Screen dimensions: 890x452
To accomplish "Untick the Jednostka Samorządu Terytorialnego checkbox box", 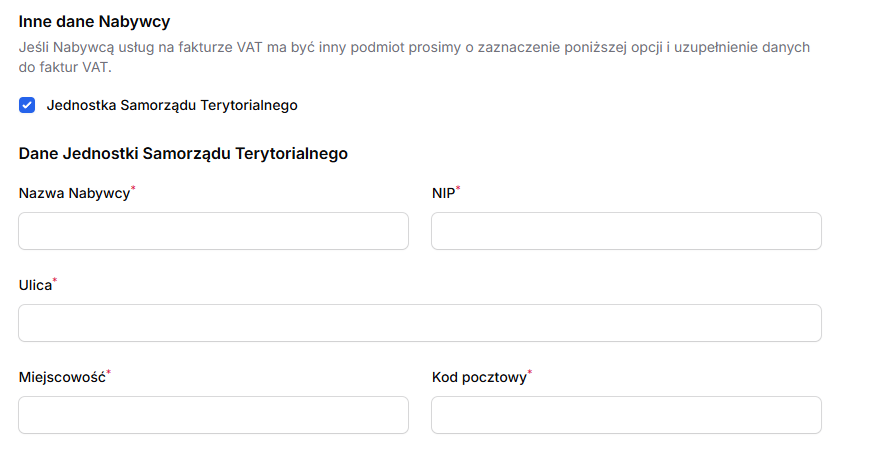I will coord(27,105).
